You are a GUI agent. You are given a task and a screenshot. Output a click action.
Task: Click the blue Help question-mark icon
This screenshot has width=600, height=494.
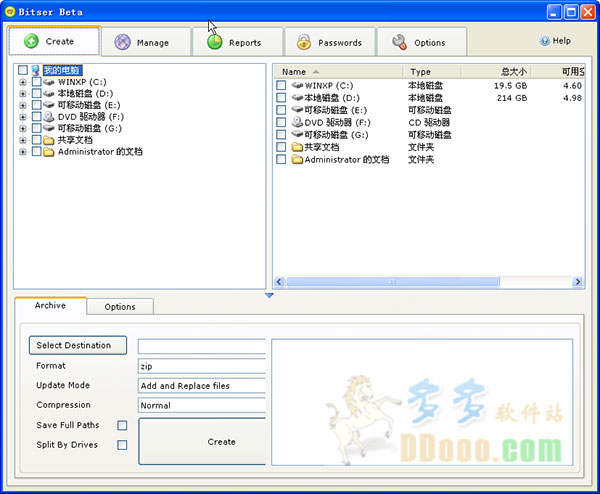pyautogui.click(x=545, y=41)
